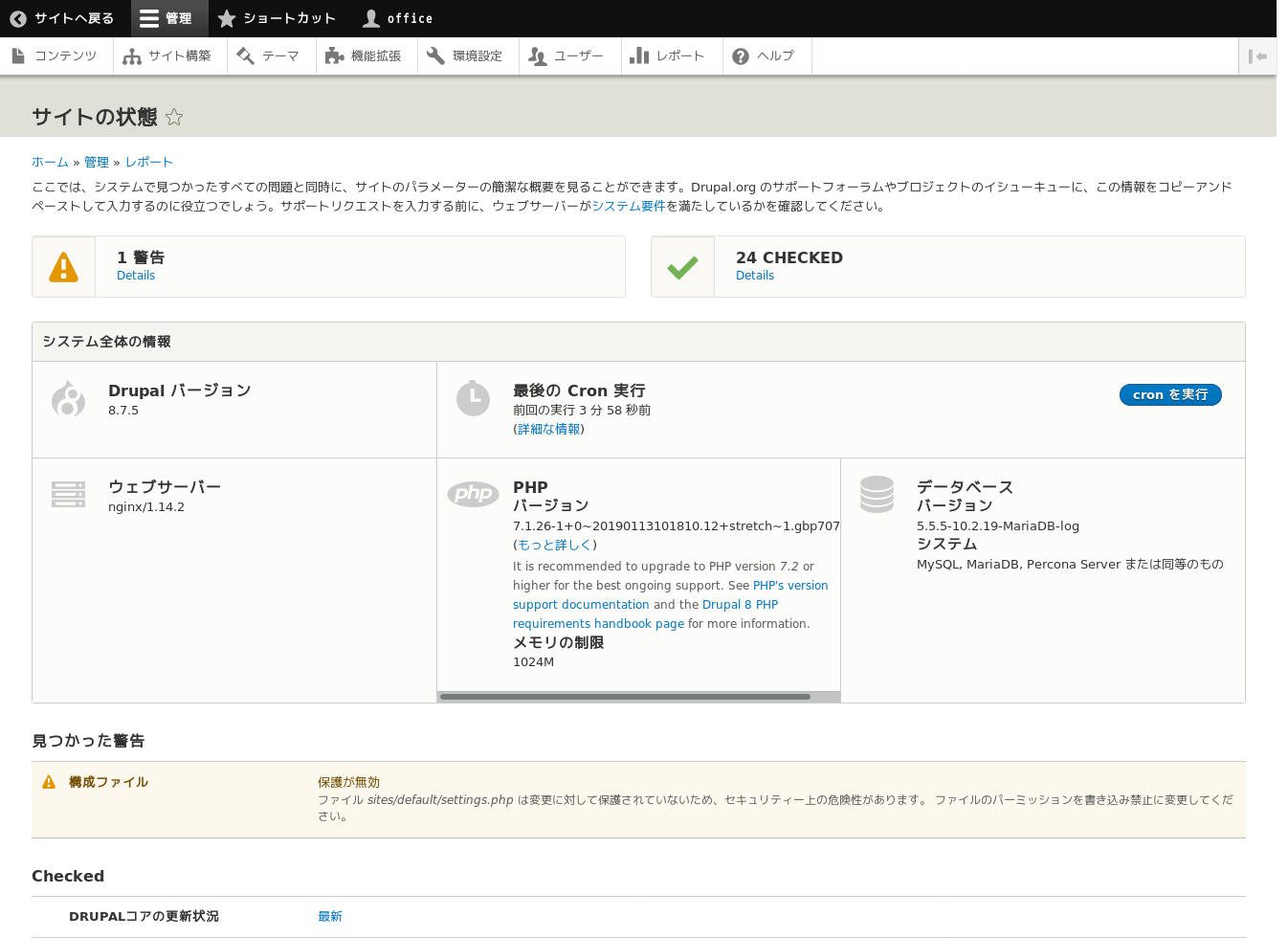Open the テーマ appearance icon

tap(246, 56)
